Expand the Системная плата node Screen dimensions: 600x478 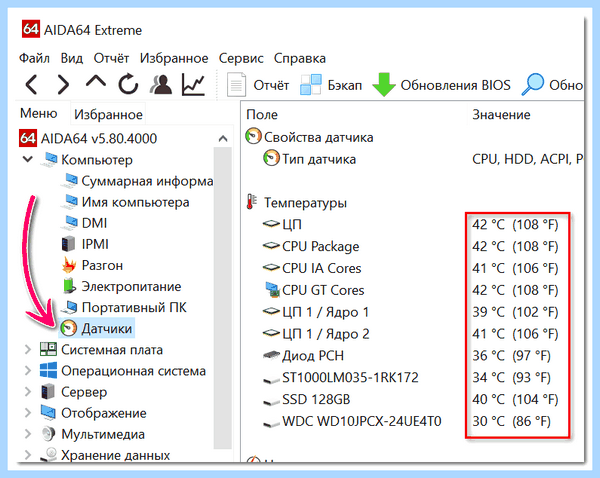click(x=28, y=349)
